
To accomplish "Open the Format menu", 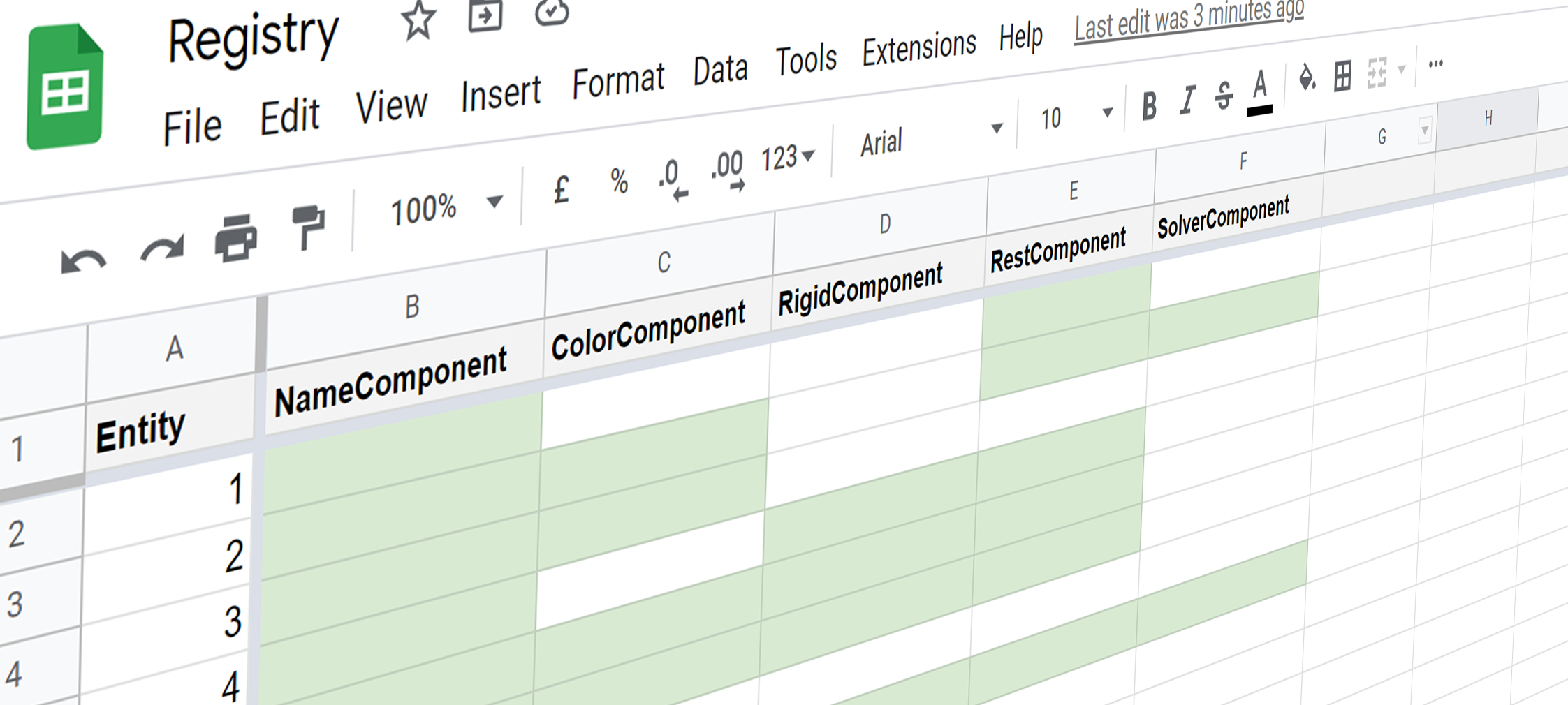I will 617,81.
